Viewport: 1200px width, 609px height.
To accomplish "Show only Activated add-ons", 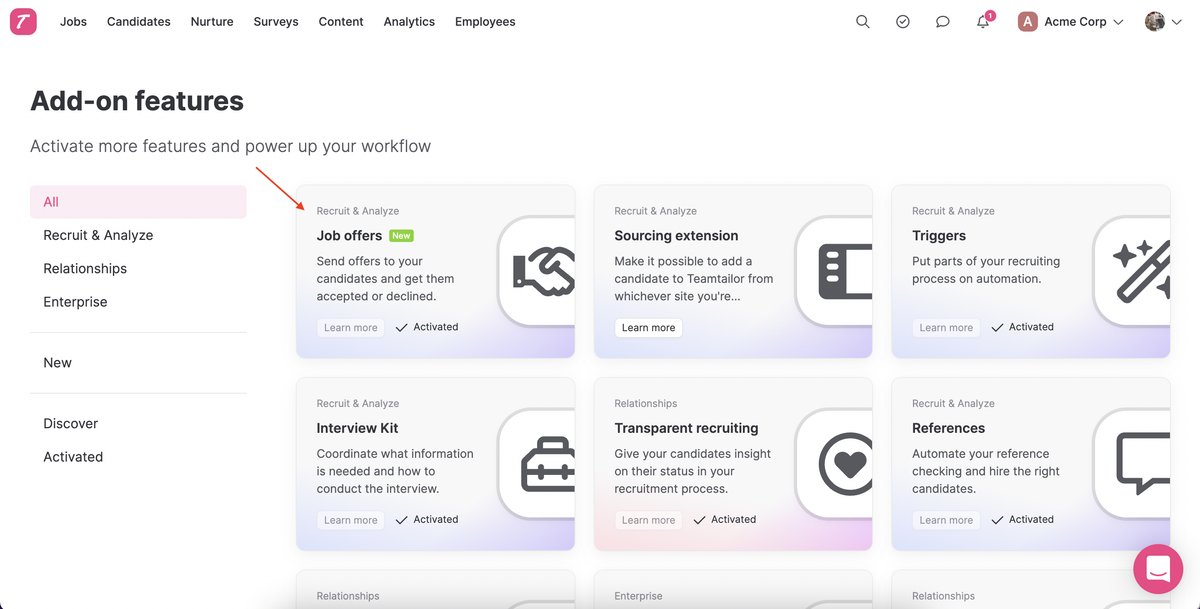I will [73, 457].
